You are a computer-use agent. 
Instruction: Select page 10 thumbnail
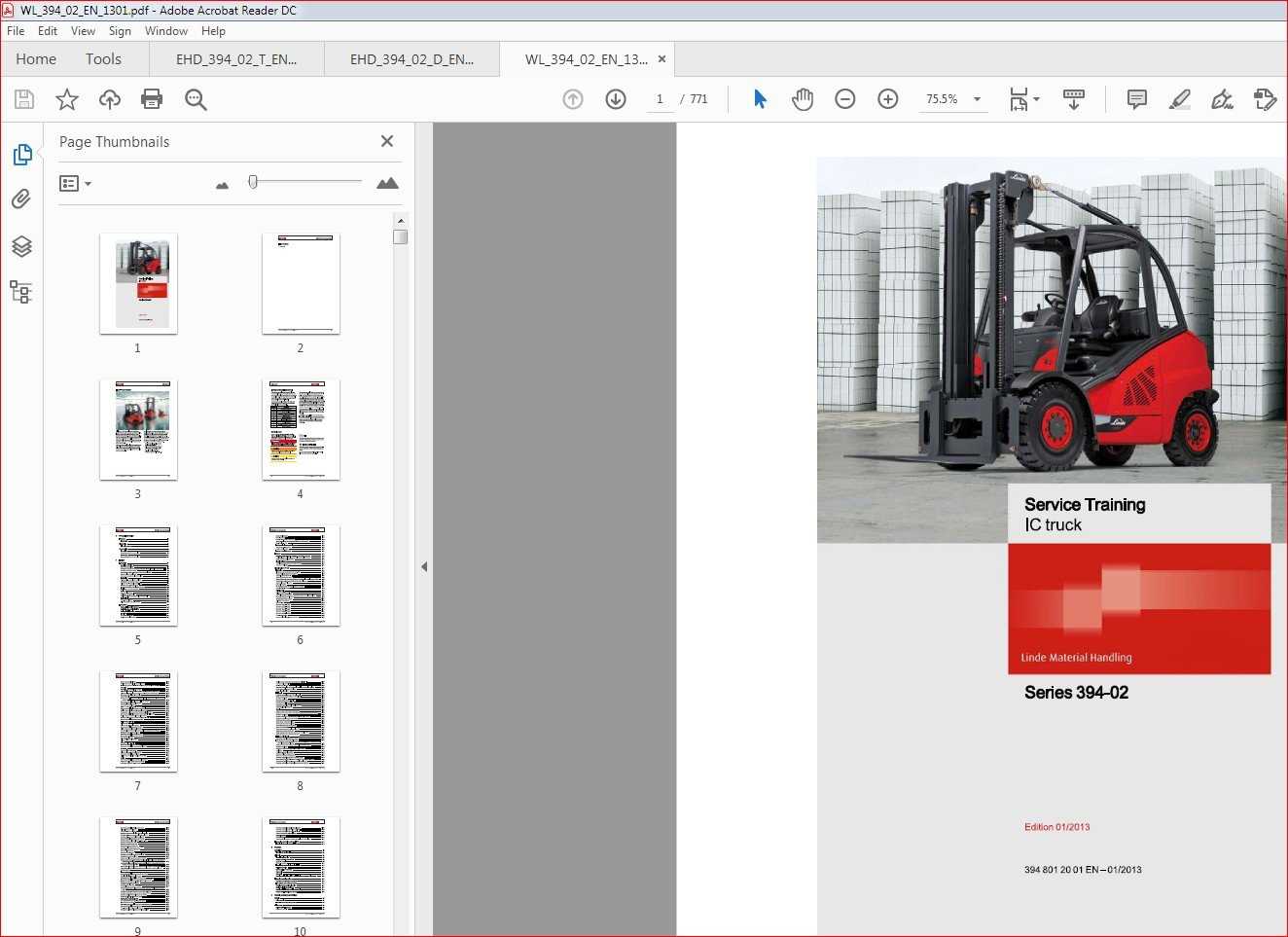point(301,867)
